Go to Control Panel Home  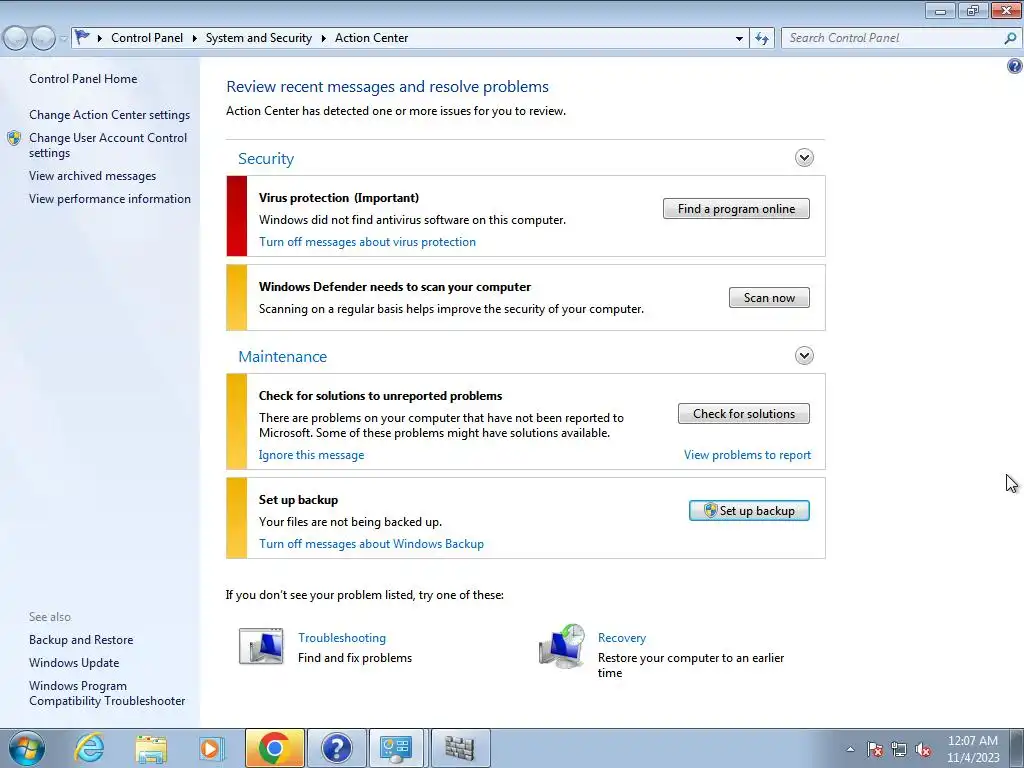(x=83, y=78)
